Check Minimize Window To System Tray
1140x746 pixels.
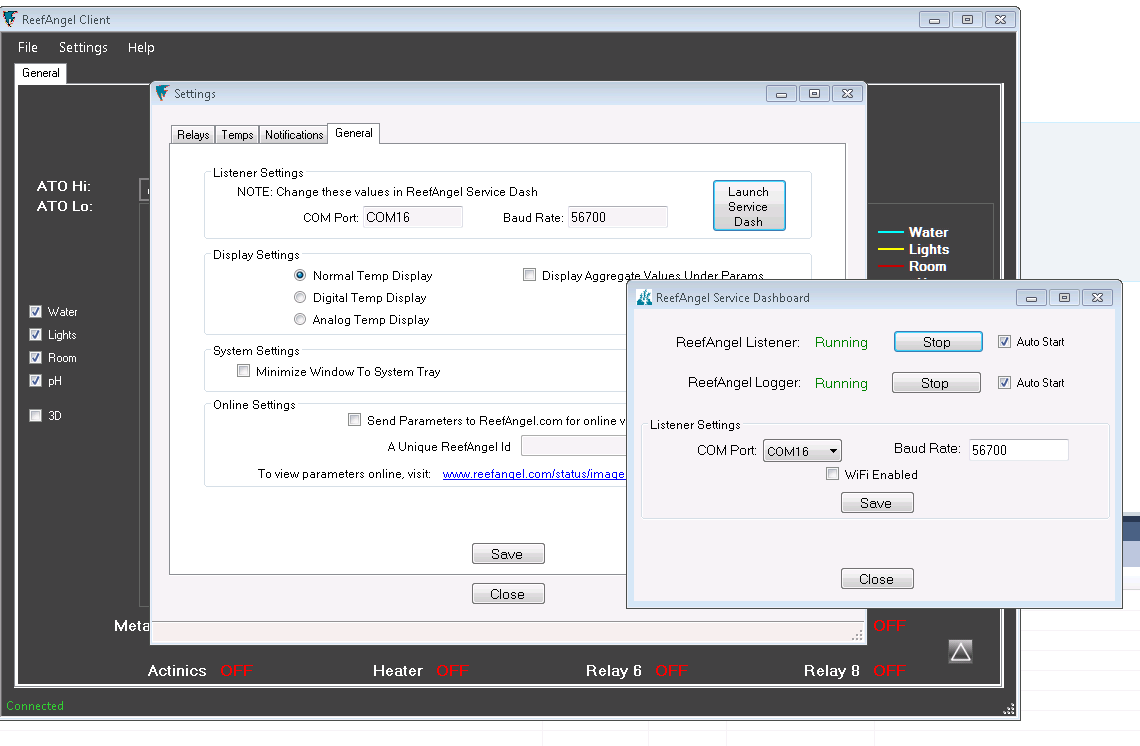[244, 372]
